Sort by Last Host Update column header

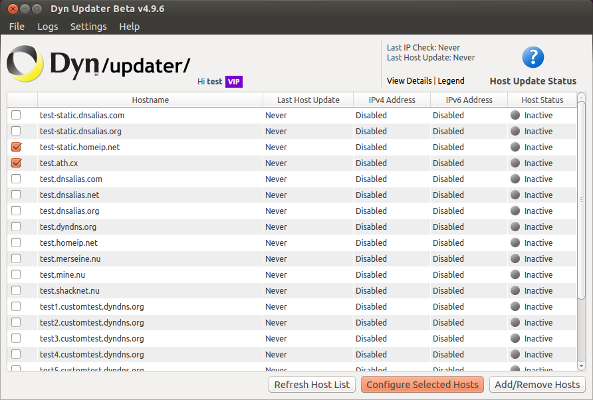coord(308,100)
